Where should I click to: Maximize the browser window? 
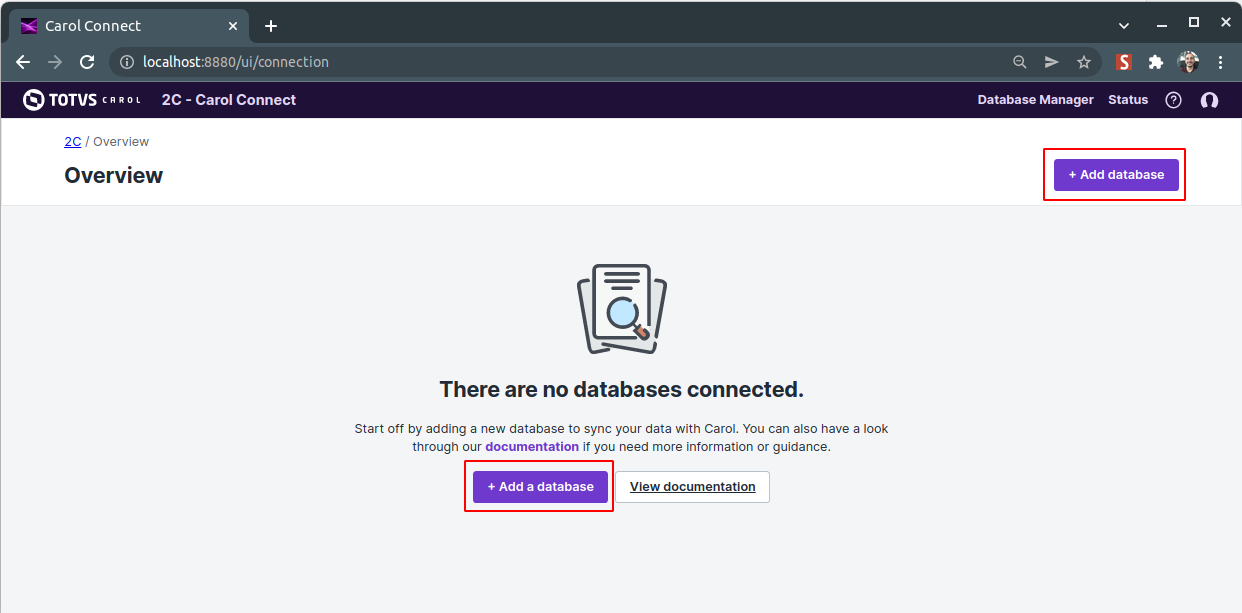(1193, 22)
